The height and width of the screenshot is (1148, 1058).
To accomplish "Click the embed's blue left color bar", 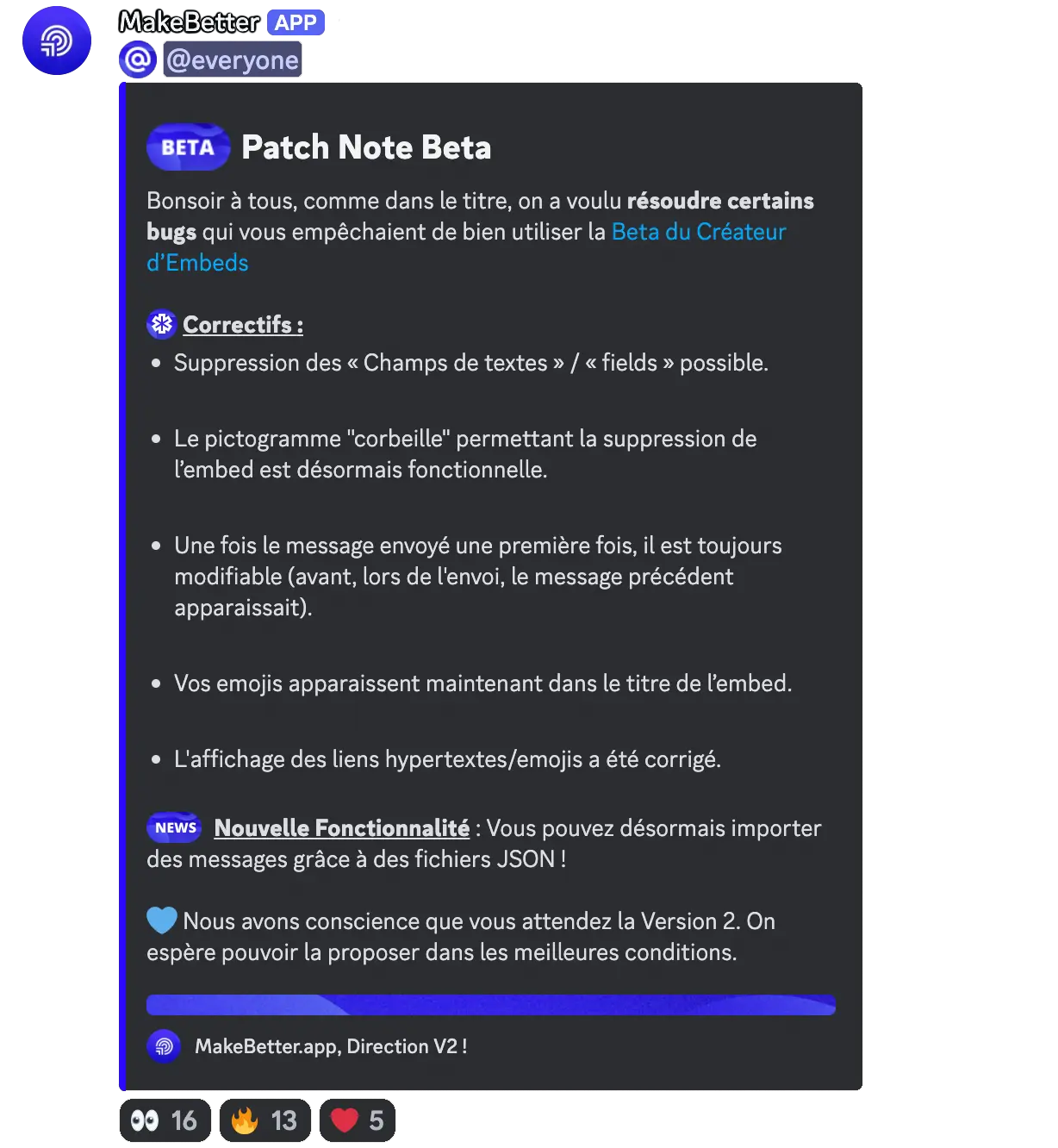I will [x=122, y=586].
